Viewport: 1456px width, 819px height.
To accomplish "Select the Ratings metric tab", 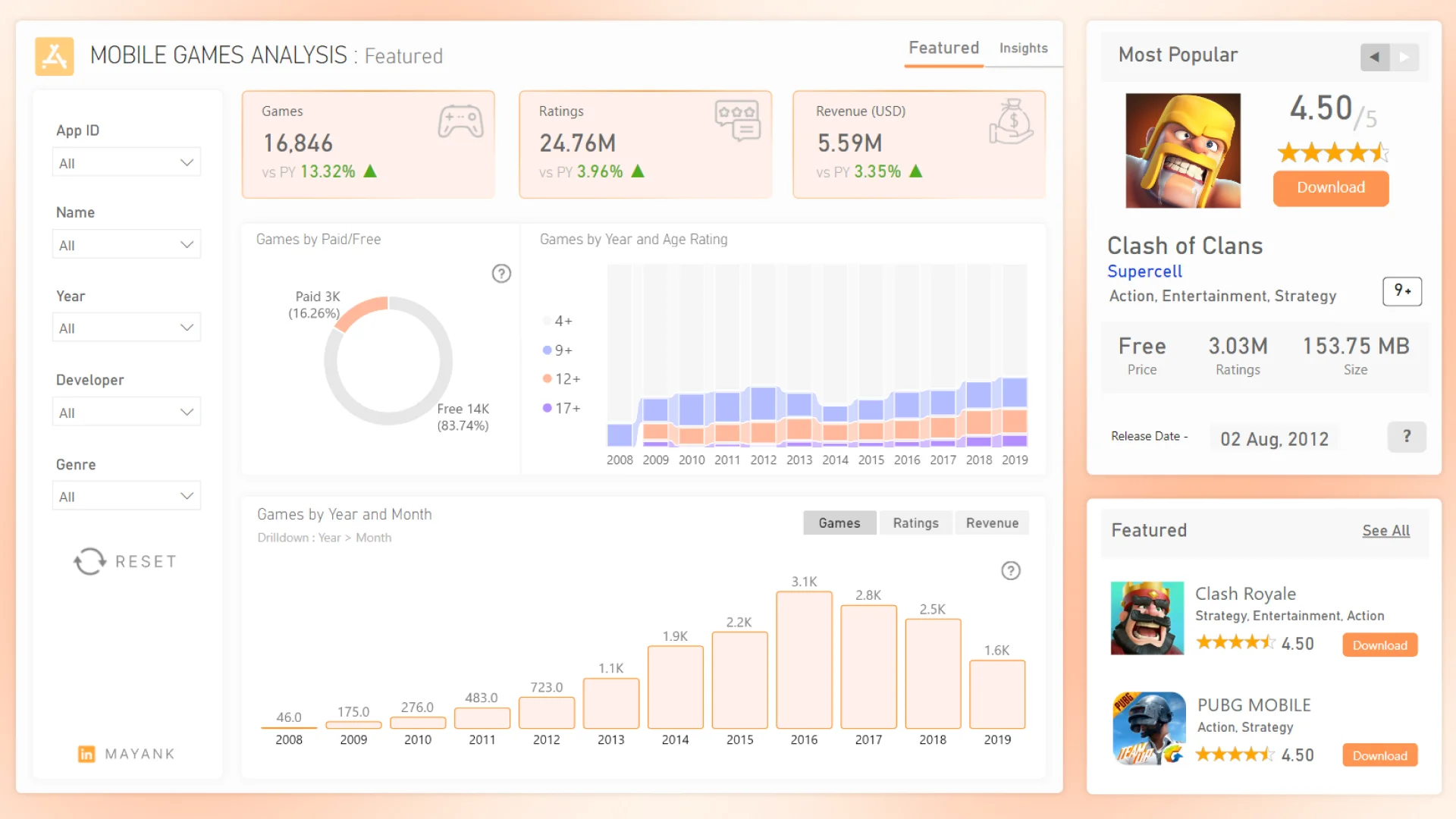I will pyautogui.click(x=916, y=523).
